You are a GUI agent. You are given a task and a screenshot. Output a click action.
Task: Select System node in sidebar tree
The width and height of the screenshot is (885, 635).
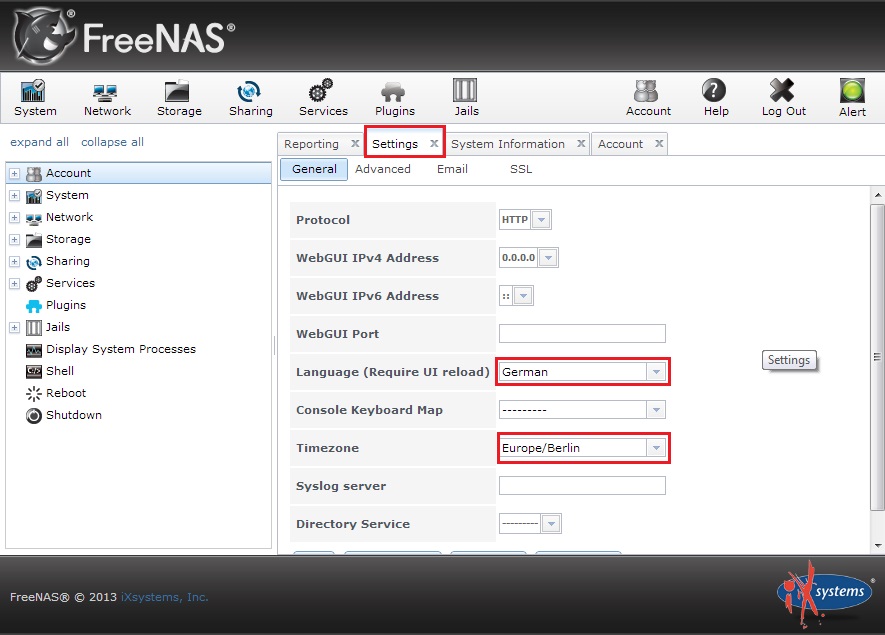[x=67, y=195]
